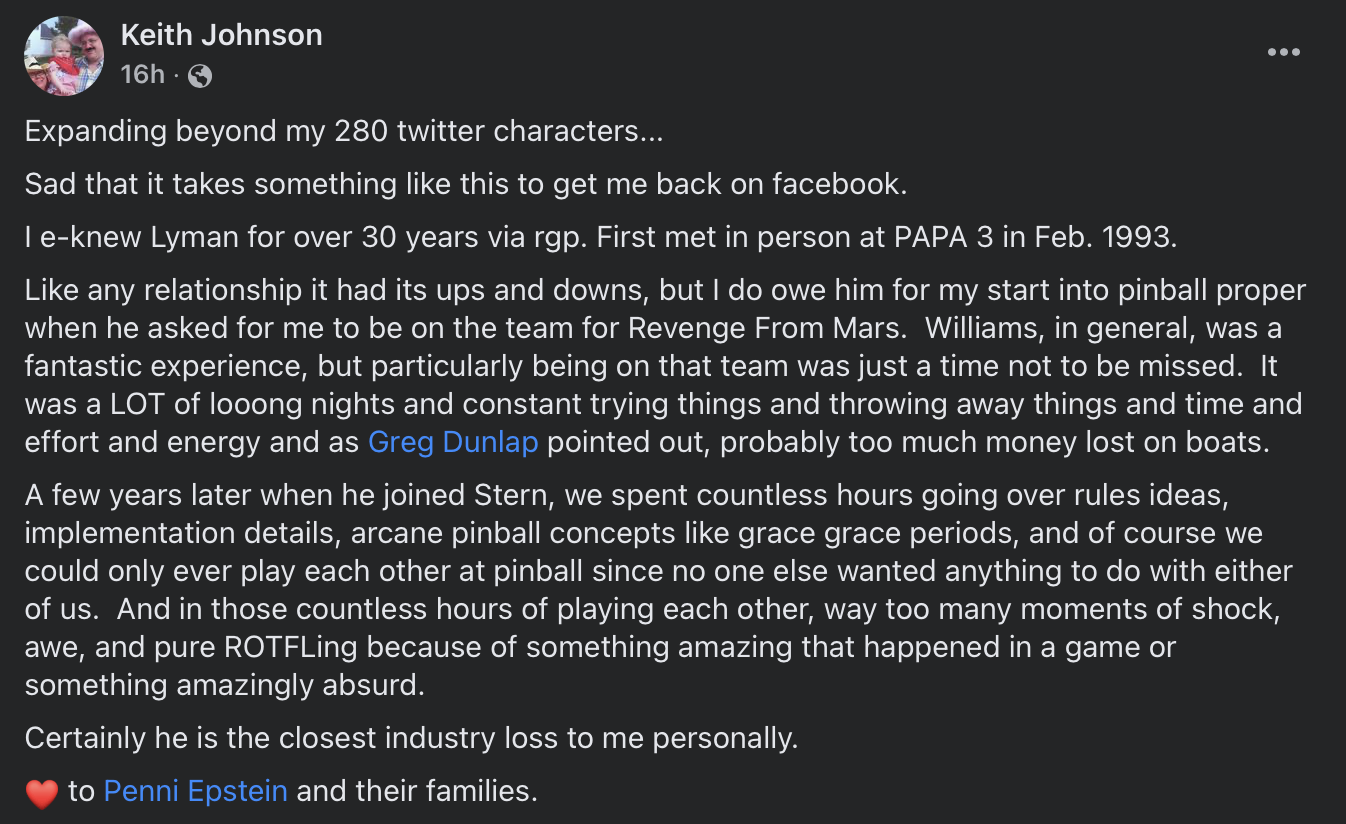The height and width of the screenshot is (824, 1346).
Task: Open the three-dot post options menu
Action: [1283, 53]
